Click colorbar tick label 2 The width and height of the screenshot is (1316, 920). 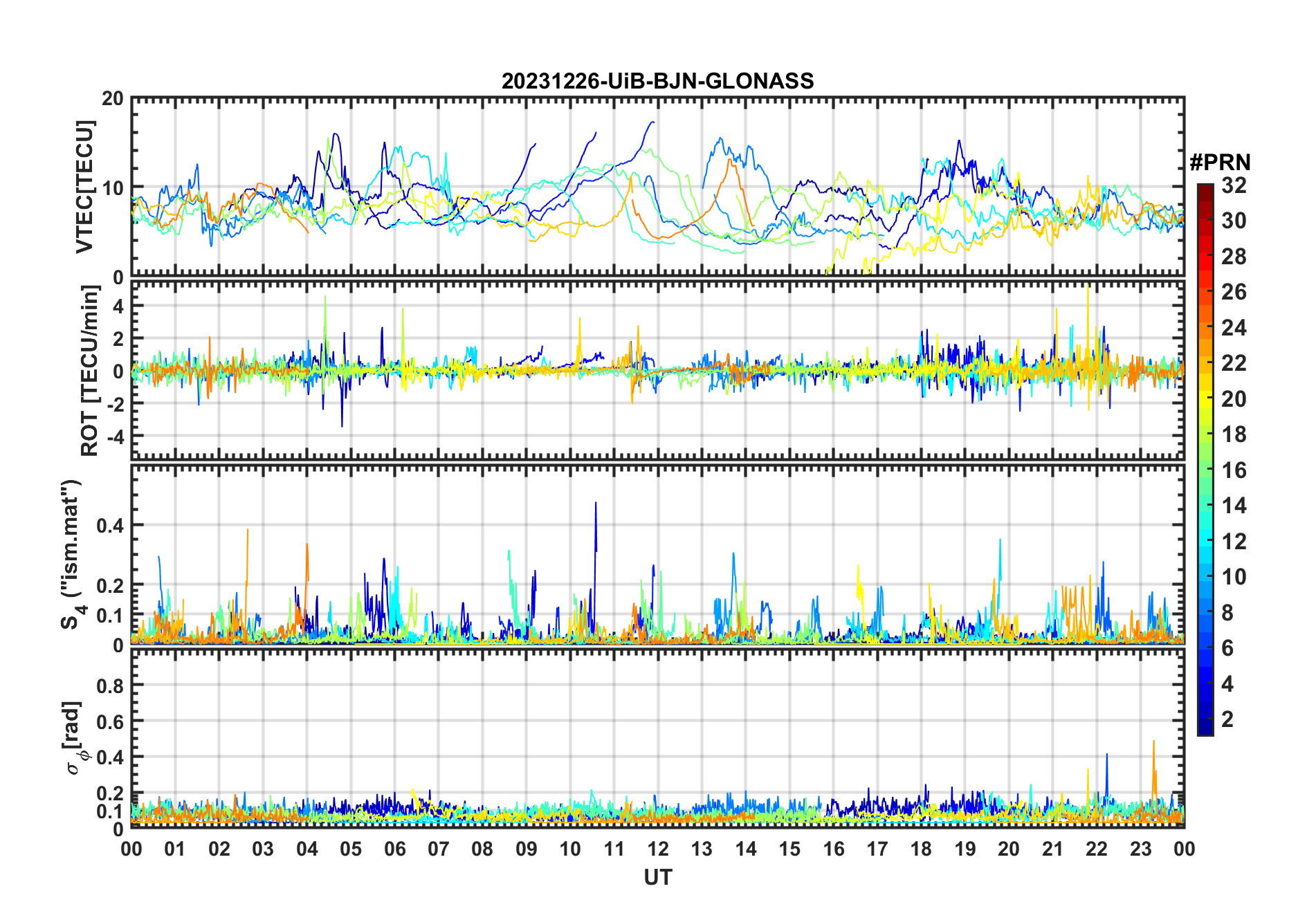(x=1227, y=719)
